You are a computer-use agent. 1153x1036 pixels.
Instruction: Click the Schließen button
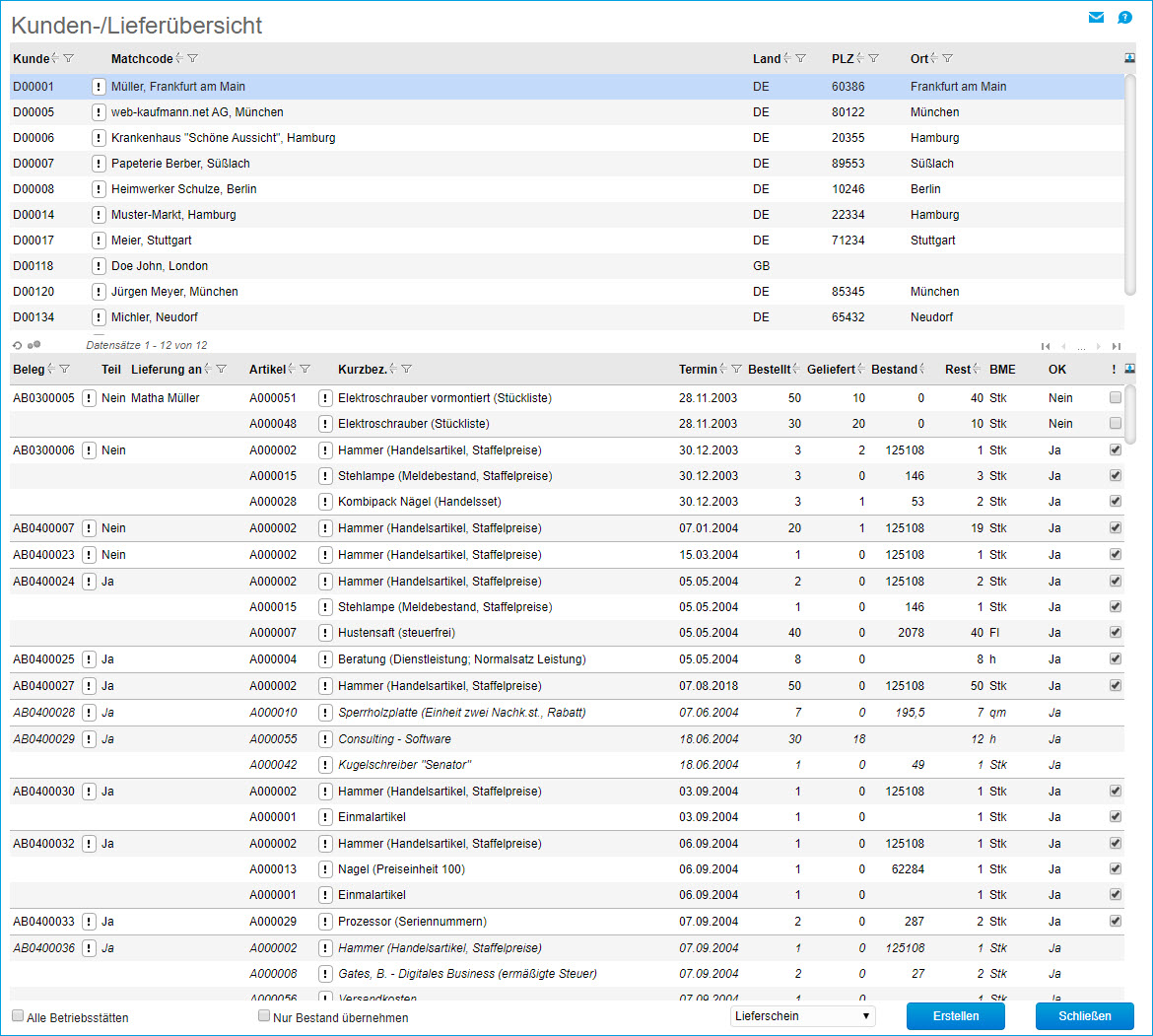click(1084, 1015)
